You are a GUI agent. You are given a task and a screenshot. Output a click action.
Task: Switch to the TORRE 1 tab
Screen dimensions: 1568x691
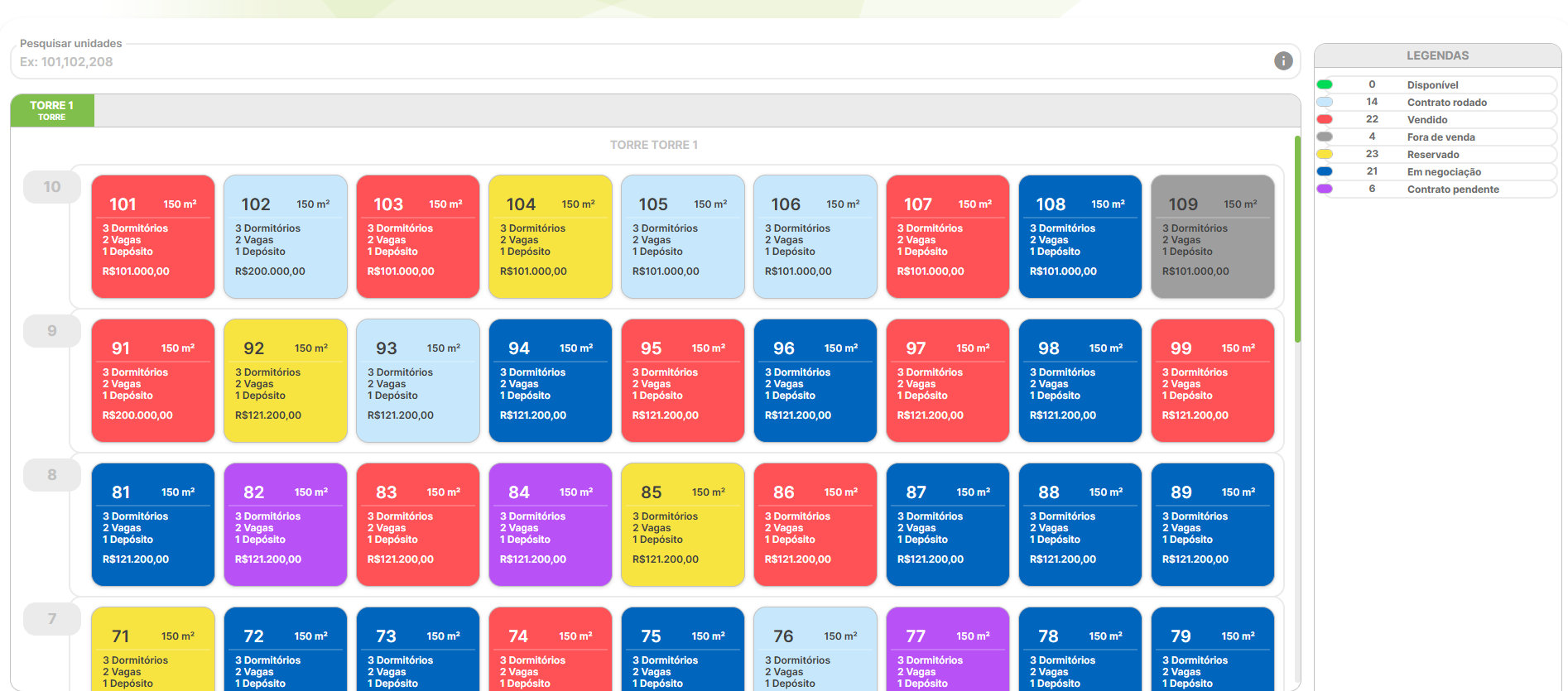click(x=52, y=110)
